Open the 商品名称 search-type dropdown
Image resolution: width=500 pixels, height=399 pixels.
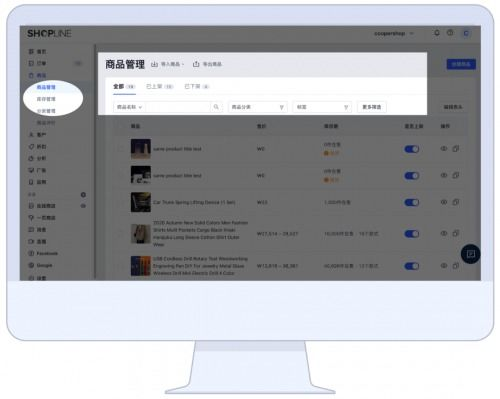(129, 107)
